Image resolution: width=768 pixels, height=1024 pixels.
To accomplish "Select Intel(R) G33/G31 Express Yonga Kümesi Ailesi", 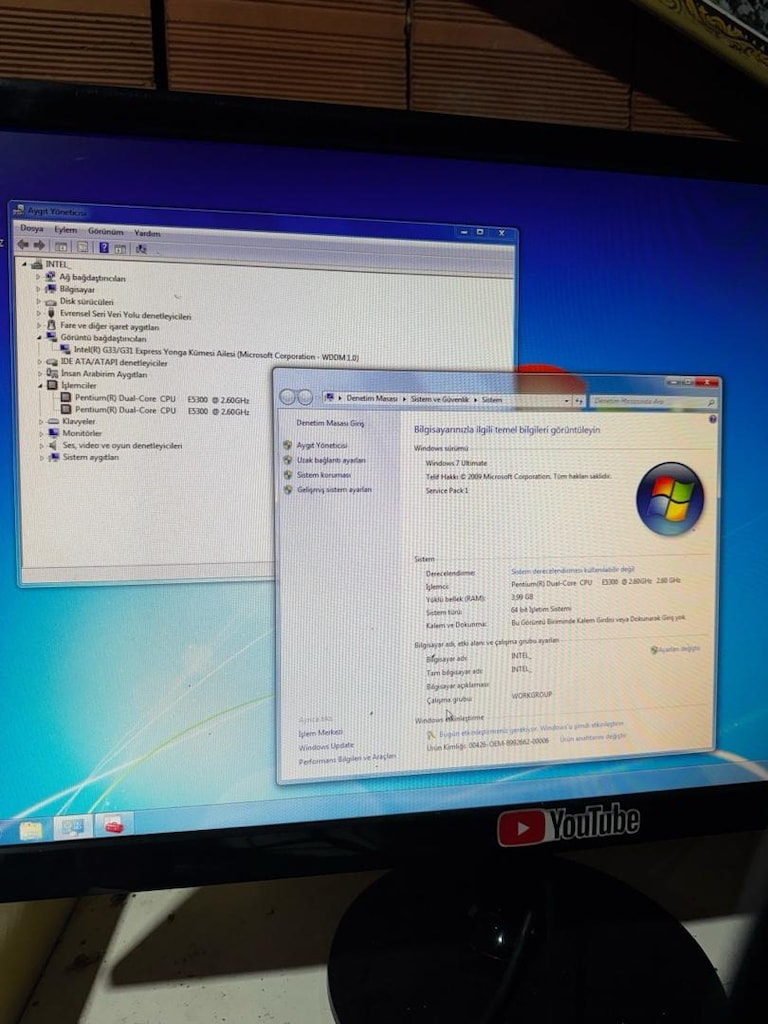I will [216, 354].
